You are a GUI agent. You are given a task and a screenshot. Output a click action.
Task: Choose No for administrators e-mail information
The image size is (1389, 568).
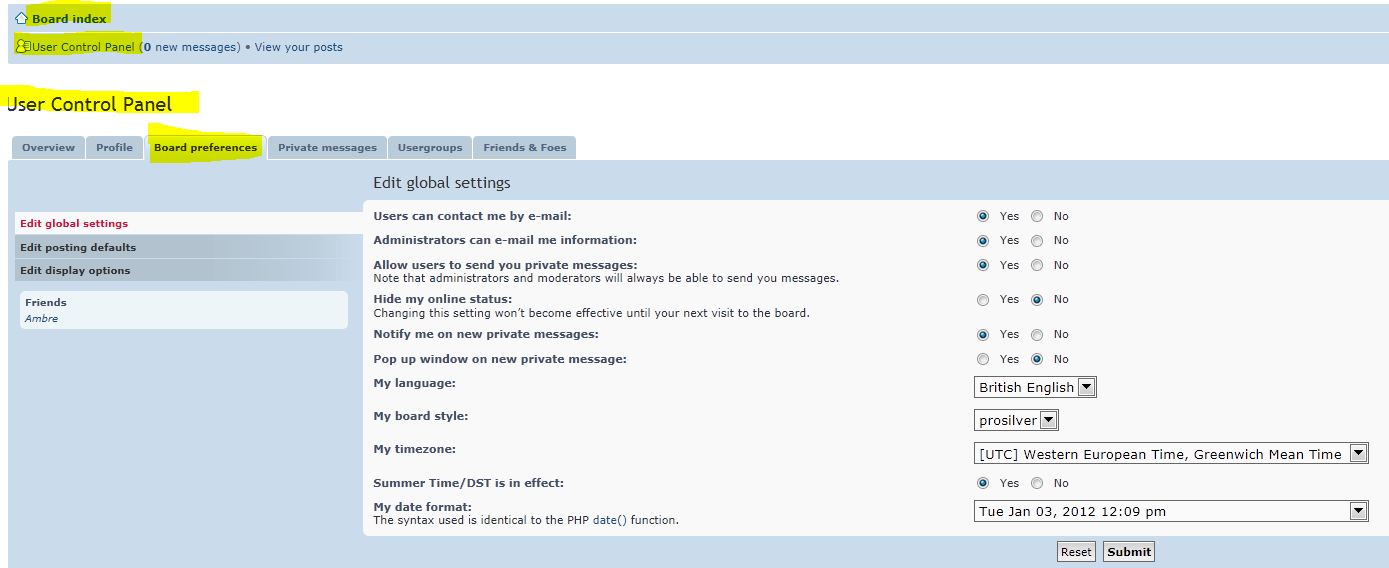point(1037,241)
